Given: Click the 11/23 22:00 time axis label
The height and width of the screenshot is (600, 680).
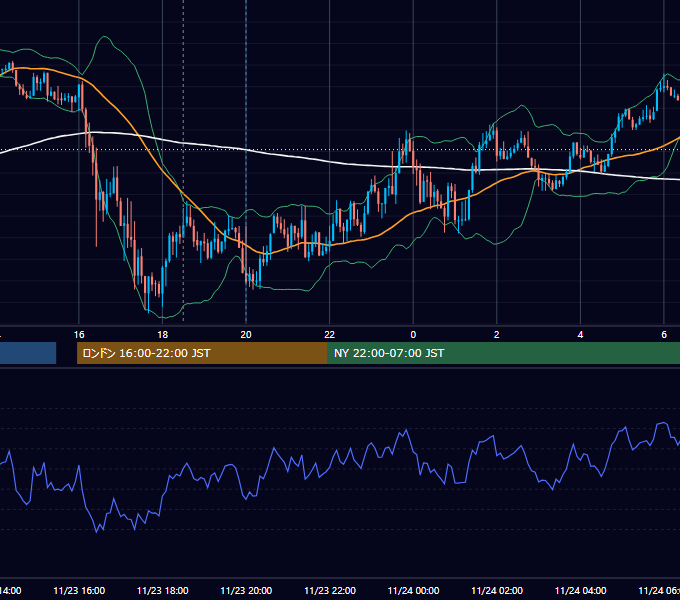Looking at the screenshot, I should pos(330,590).
